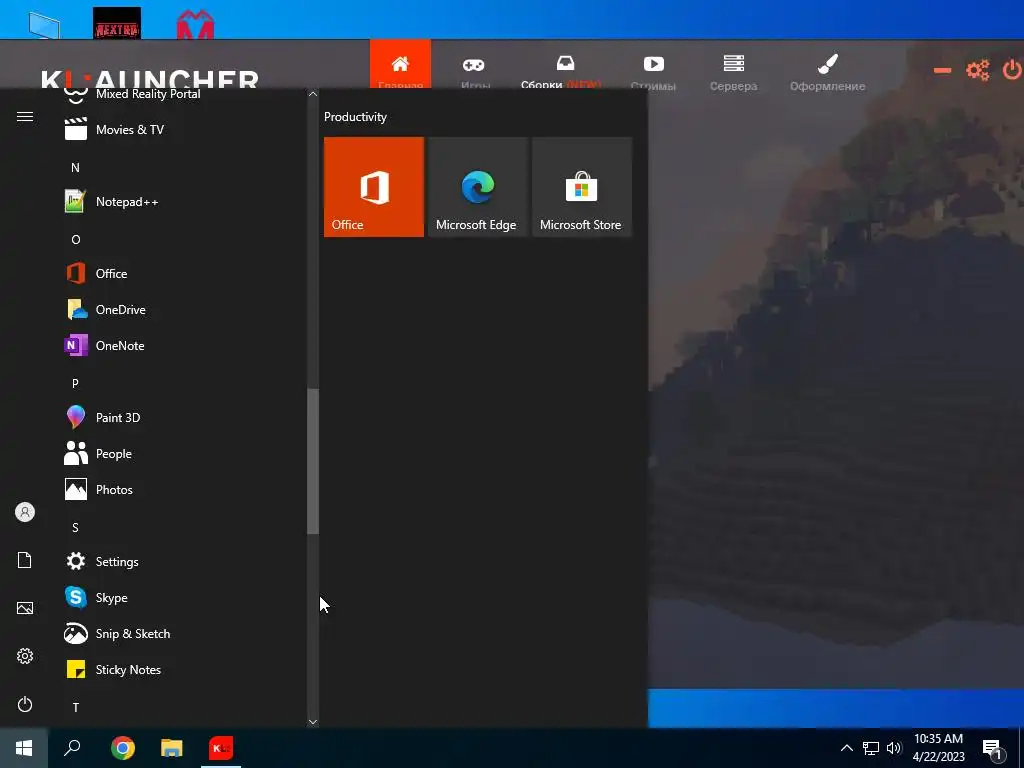Open the streams tab in KLauncher
The image size is (1024, 768).
653,72
